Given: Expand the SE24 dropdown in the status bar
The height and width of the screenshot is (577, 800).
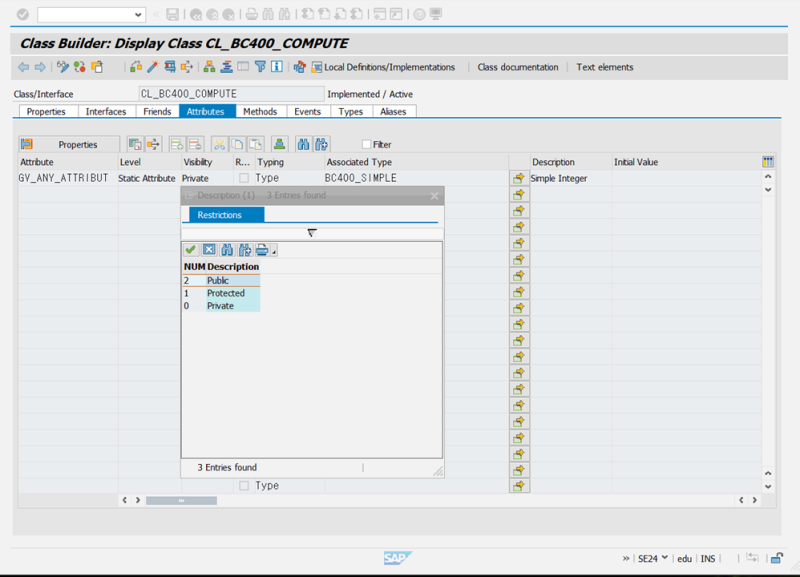Looking at the screenshot, I should click(664, 558).
